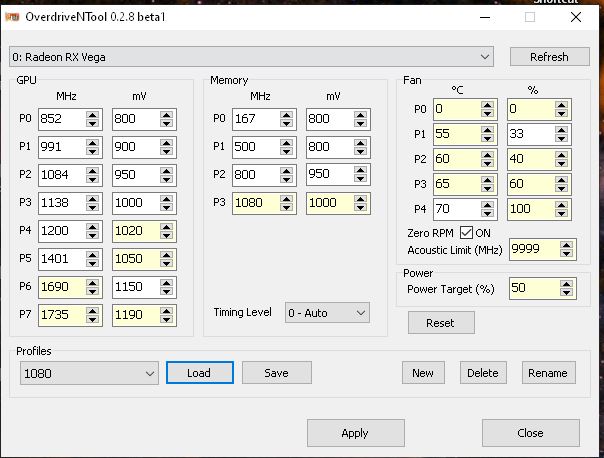Close the OverdriveNTool window with X

click(x=576, y=17)
